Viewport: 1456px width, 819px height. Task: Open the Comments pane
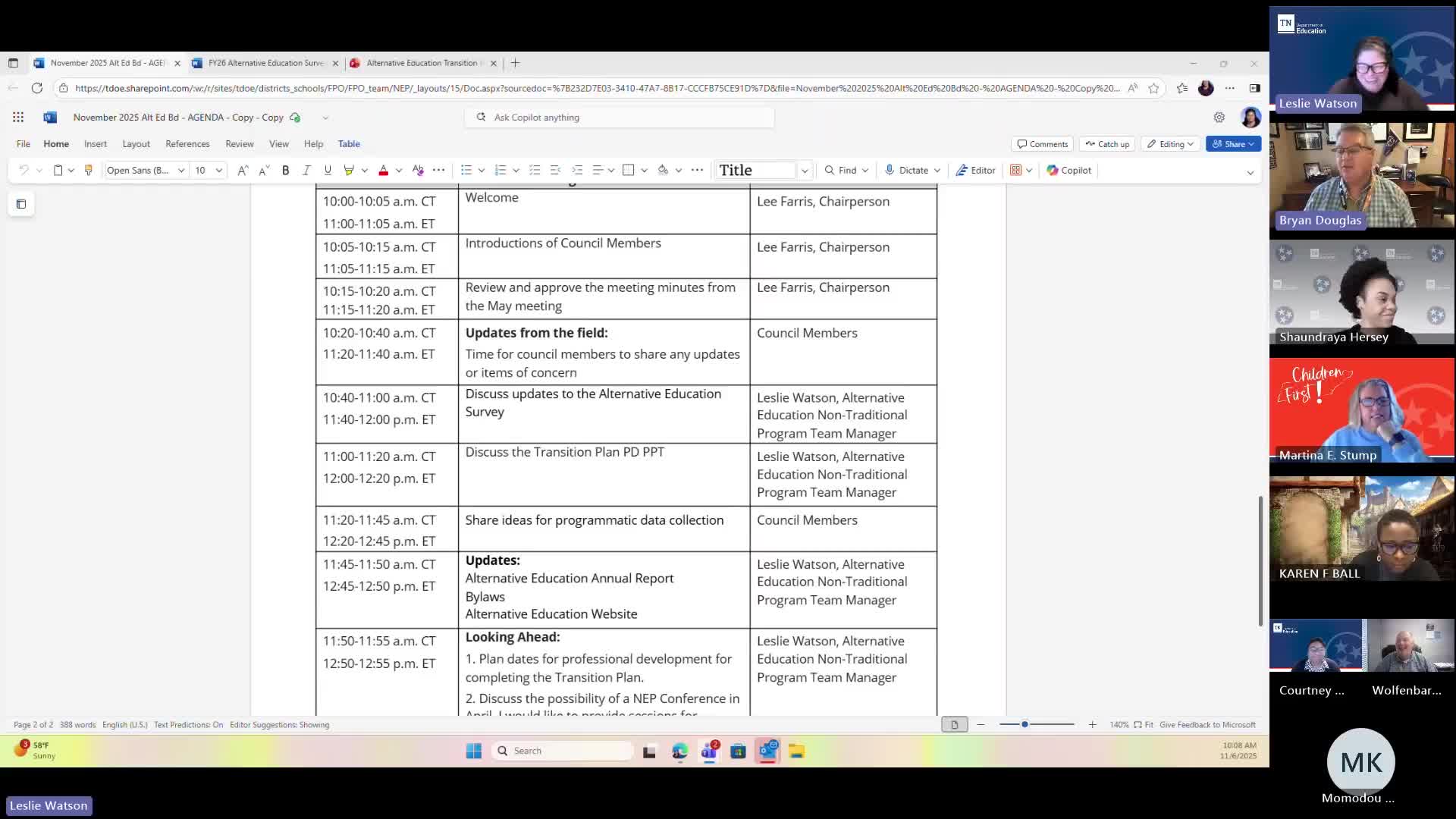[1042, 143]
